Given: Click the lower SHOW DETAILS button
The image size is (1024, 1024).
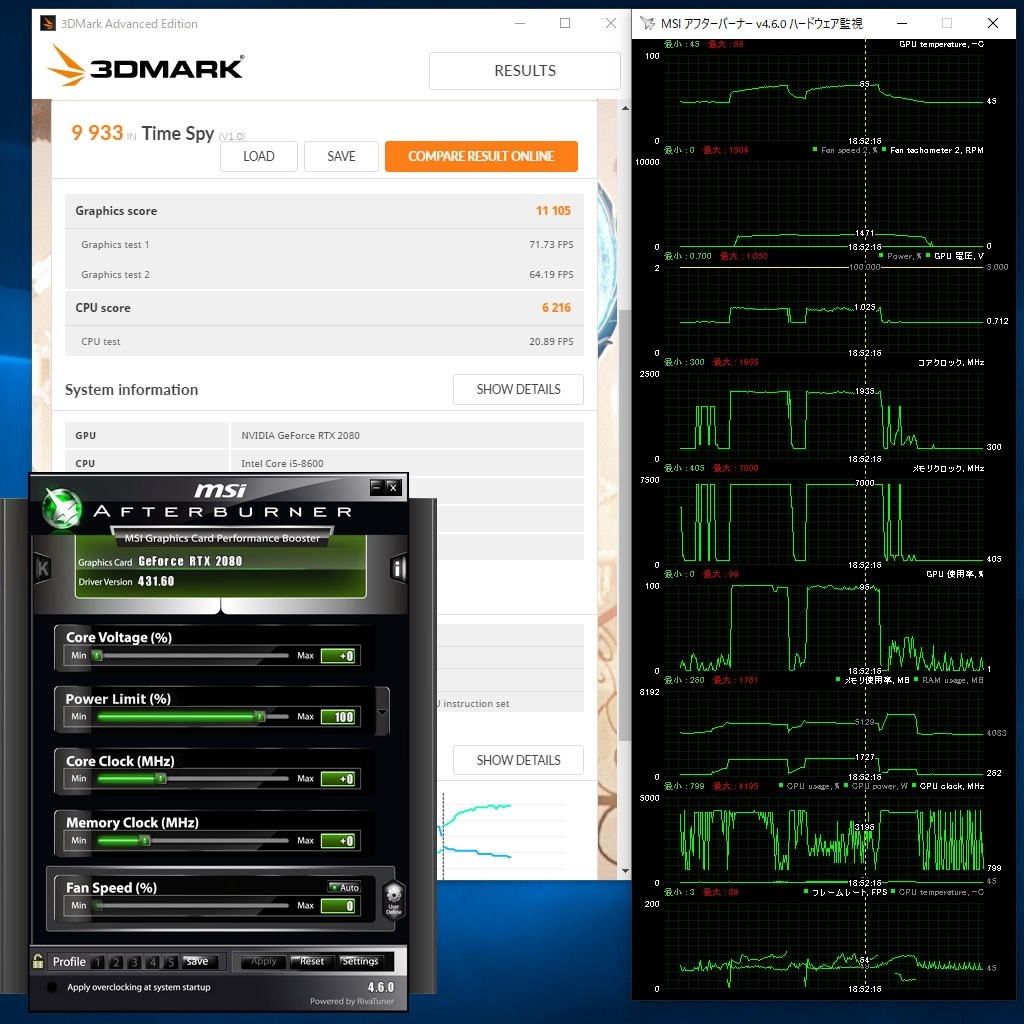Looking at the screenshot, I should point(519,760).
